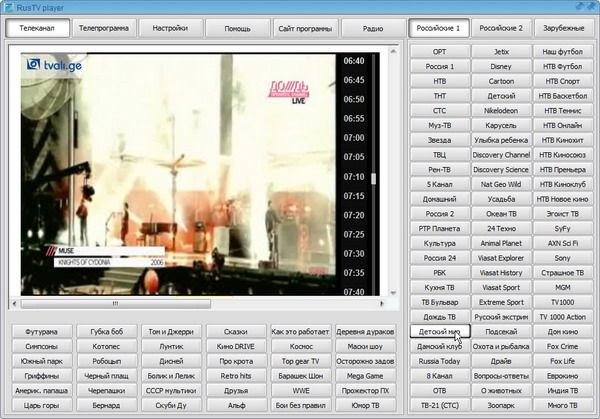
Task: Play the НТВ channel
Action: coord(440,81)
